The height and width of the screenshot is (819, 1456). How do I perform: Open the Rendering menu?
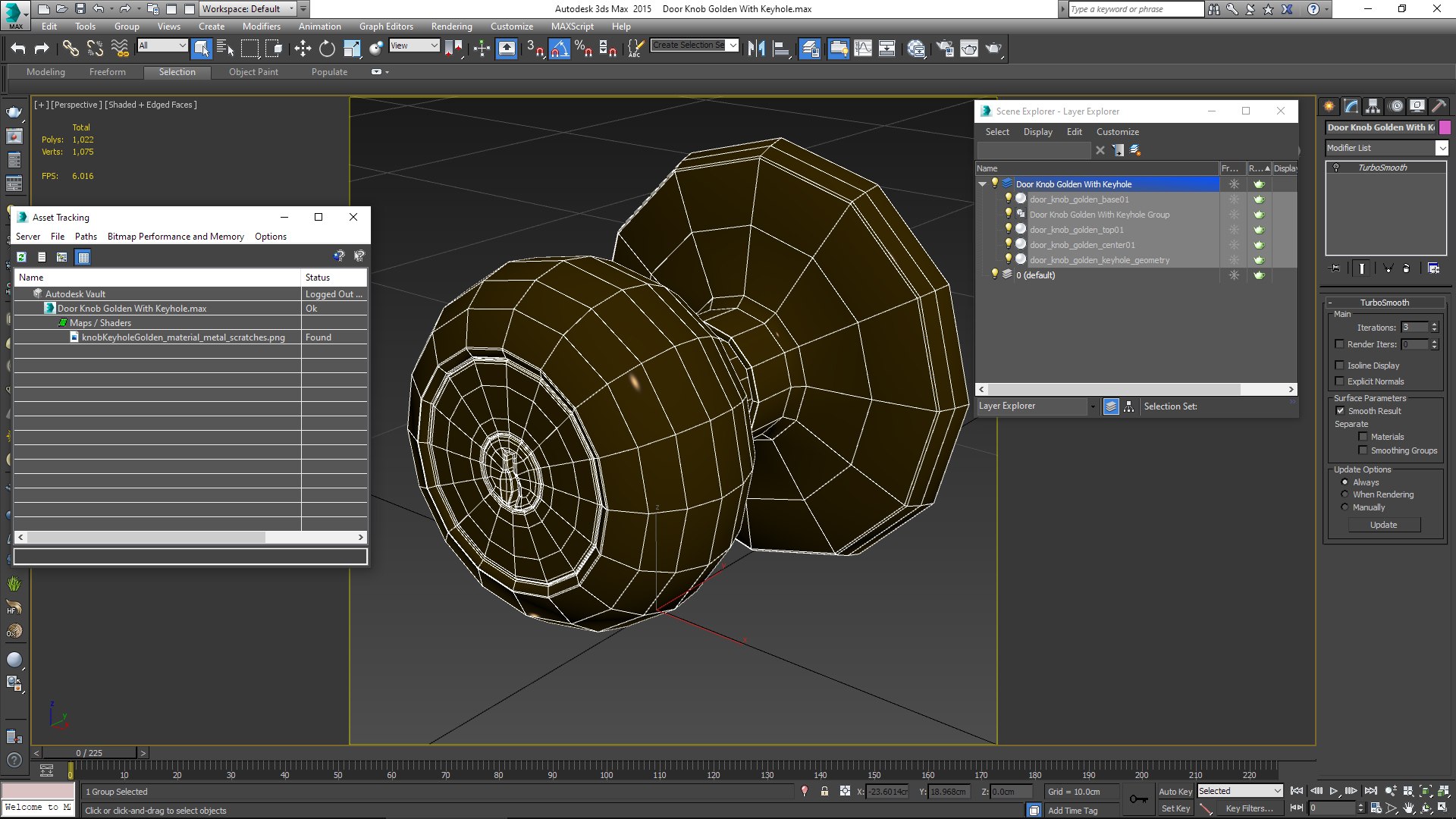pyautogui.click(x=451, y=27)
